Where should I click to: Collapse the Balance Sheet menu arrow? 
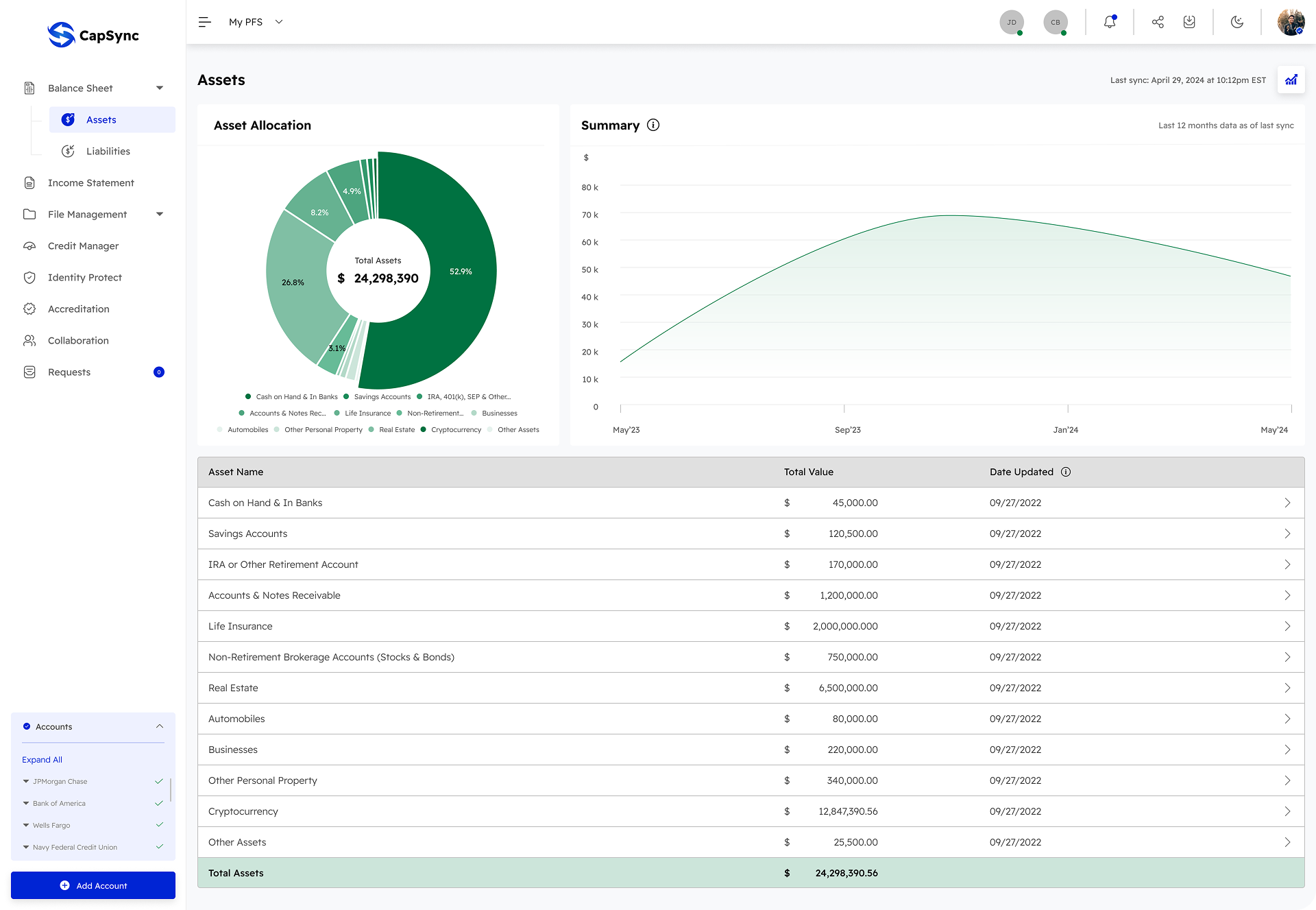[x=160, y=88]
